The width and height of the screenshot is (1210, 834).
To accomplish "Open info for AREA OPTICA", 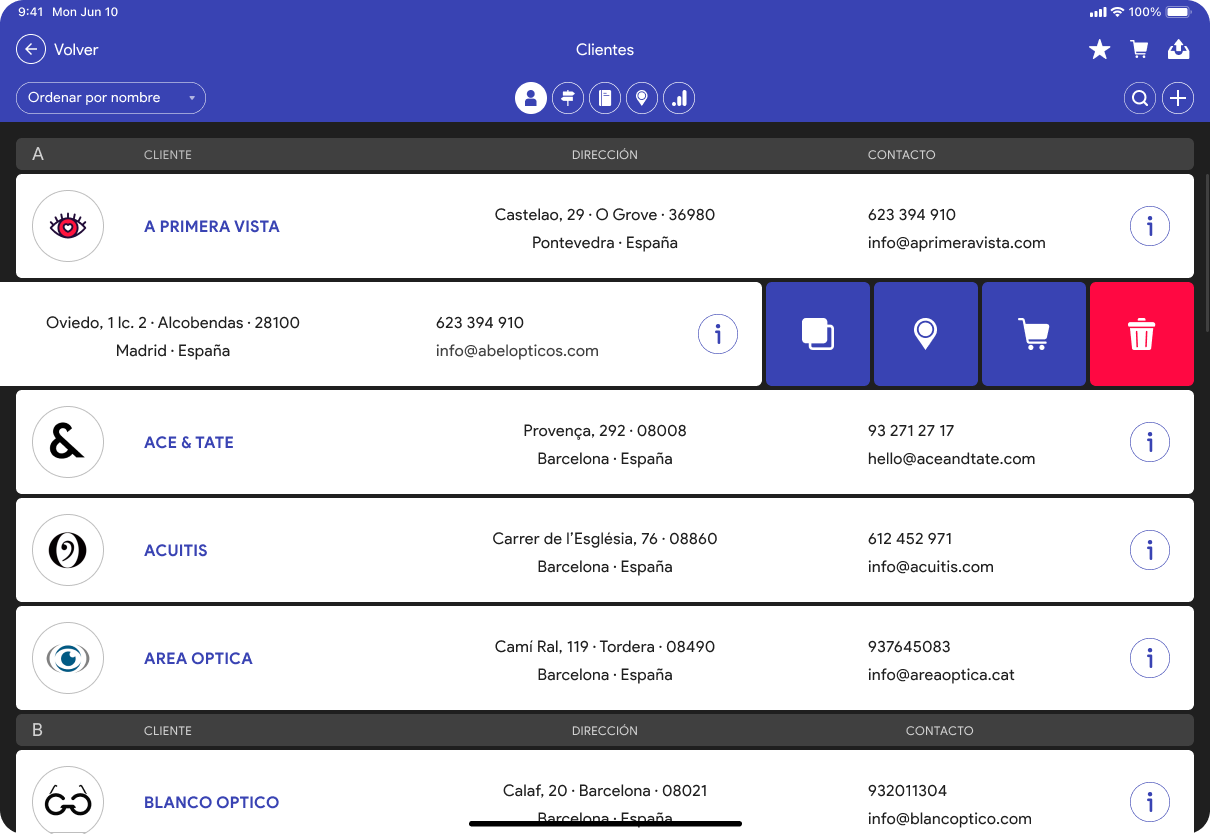I will 1150,658.
